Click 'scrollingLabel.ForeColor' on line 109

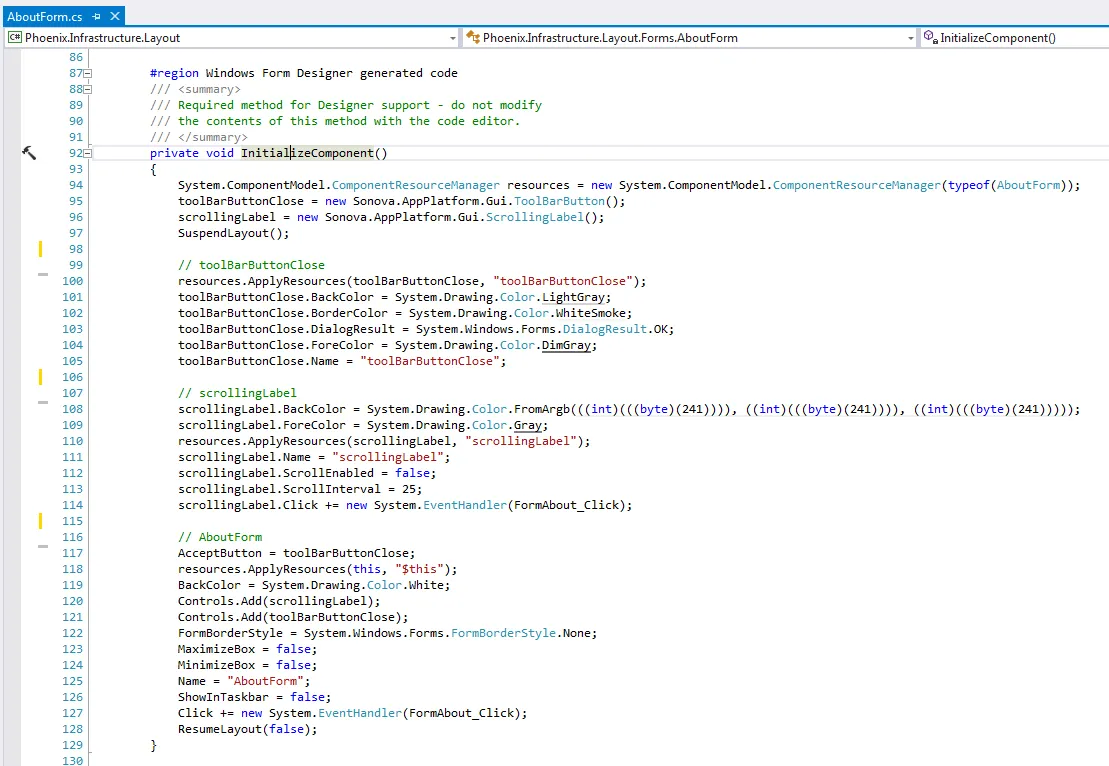point(262,425)
